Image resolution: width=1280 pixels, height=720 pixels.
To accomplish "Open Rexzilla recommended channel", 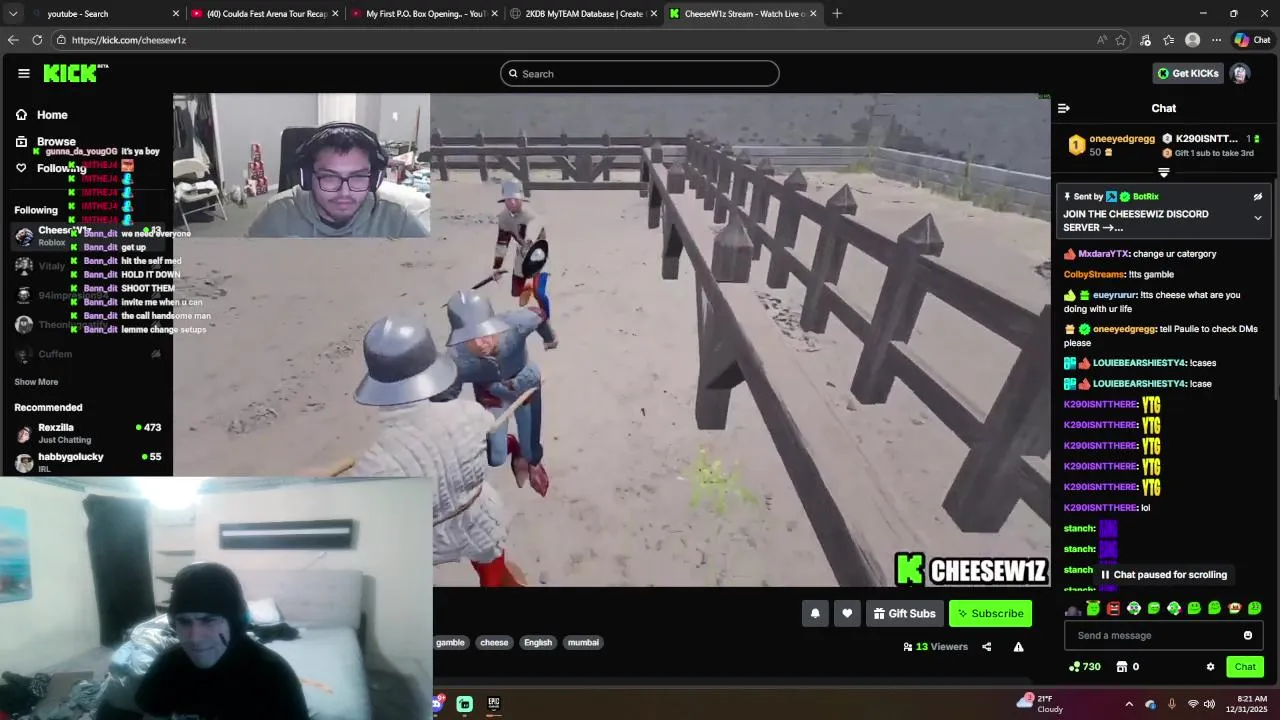I will pyautogui.click(x=88, y=433).
